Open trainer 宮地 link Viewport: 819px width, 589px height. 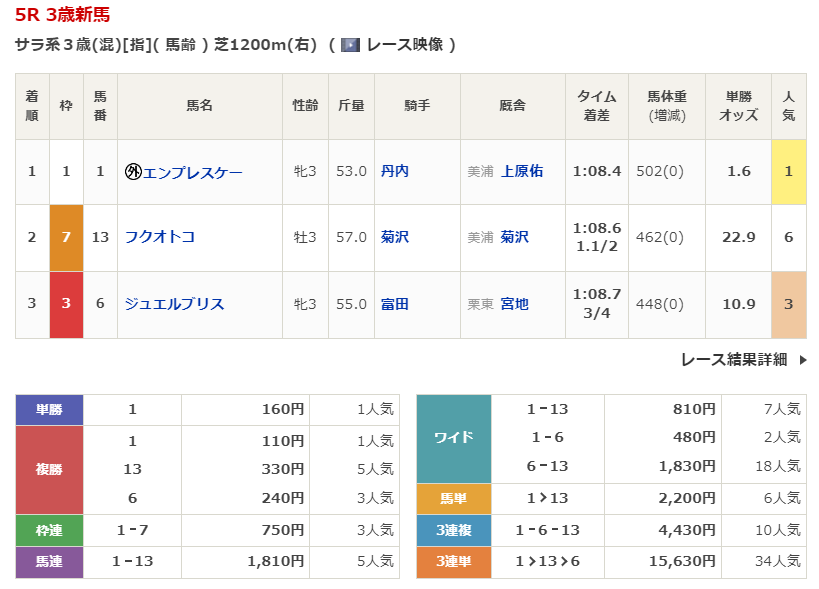click(514, 304)
